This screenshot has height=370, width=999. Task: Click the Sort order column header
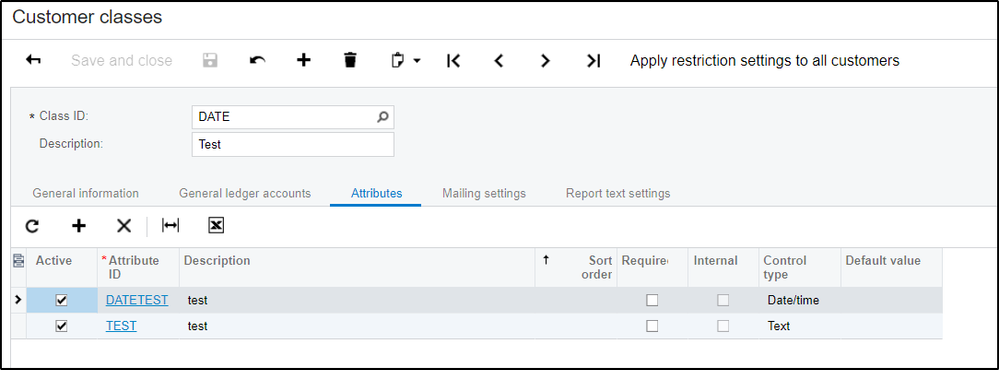tap(576, 267)
